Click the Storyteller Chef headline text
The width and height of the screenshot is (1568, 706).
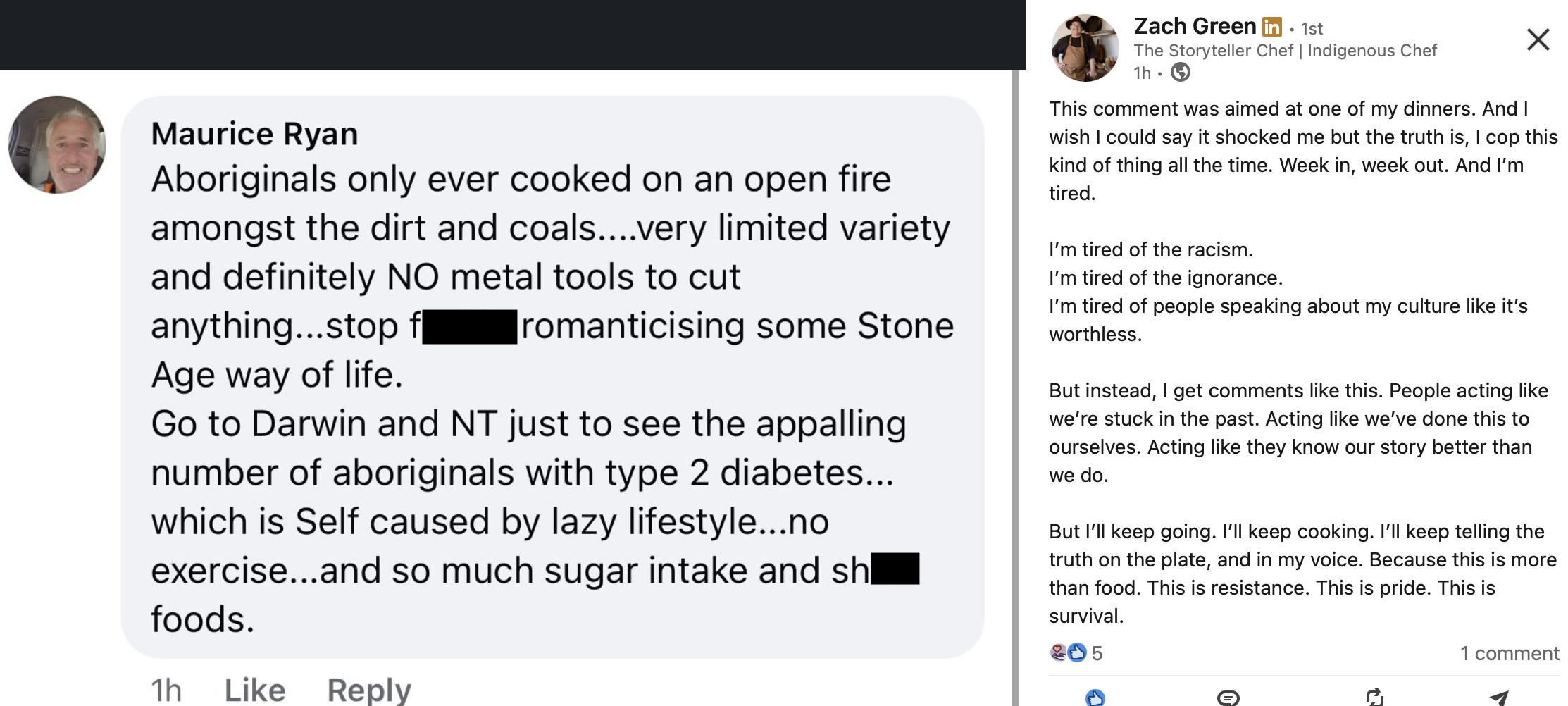point(1284,51)
